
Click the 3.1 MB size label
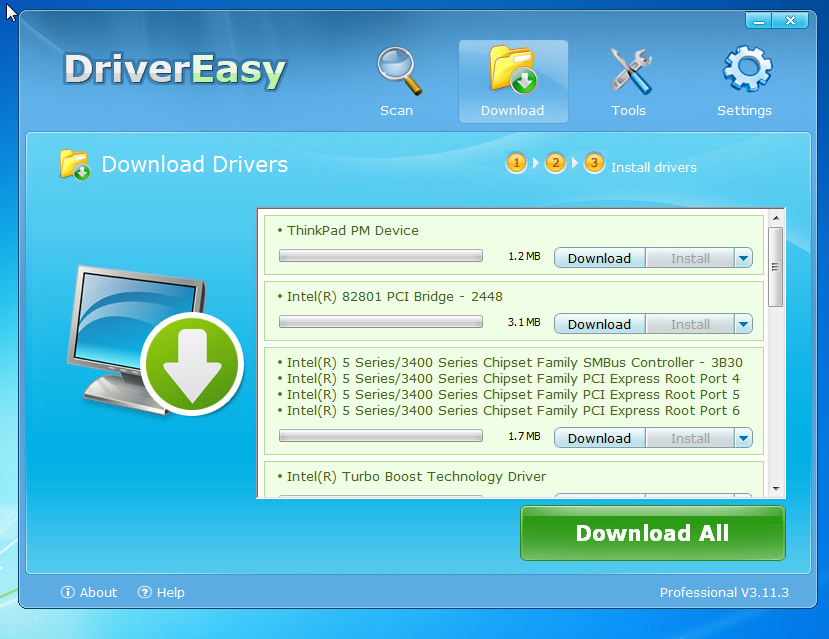pos(524,322)
